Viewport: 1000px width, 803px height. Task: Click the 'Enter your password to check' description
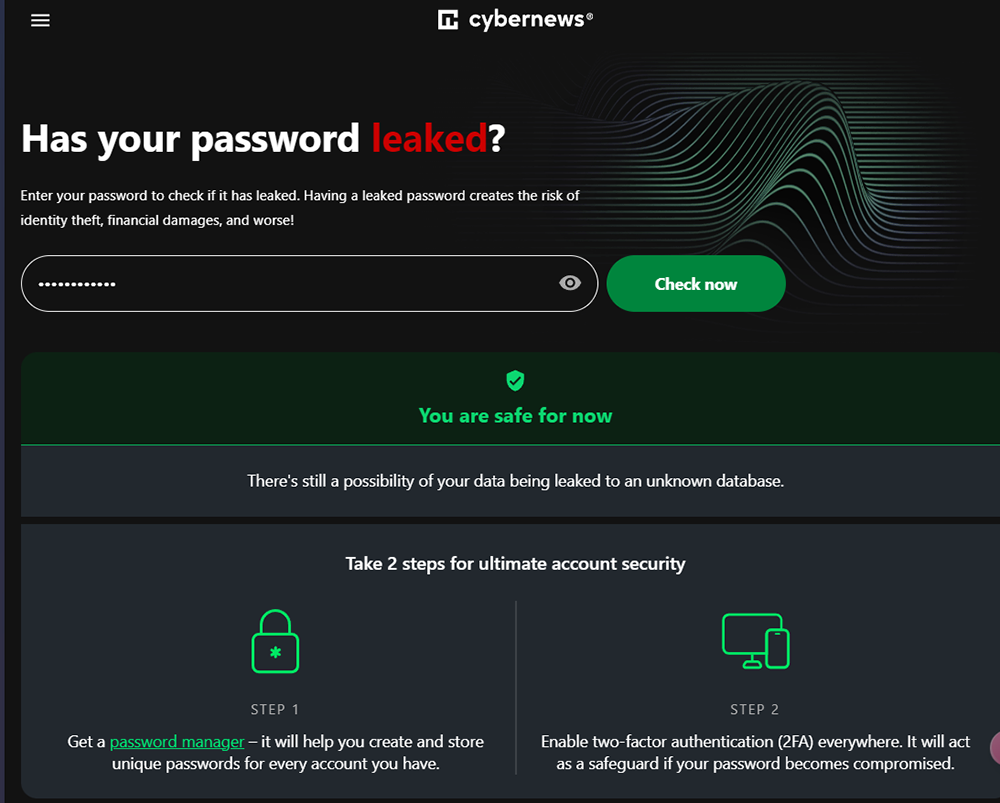300,208
